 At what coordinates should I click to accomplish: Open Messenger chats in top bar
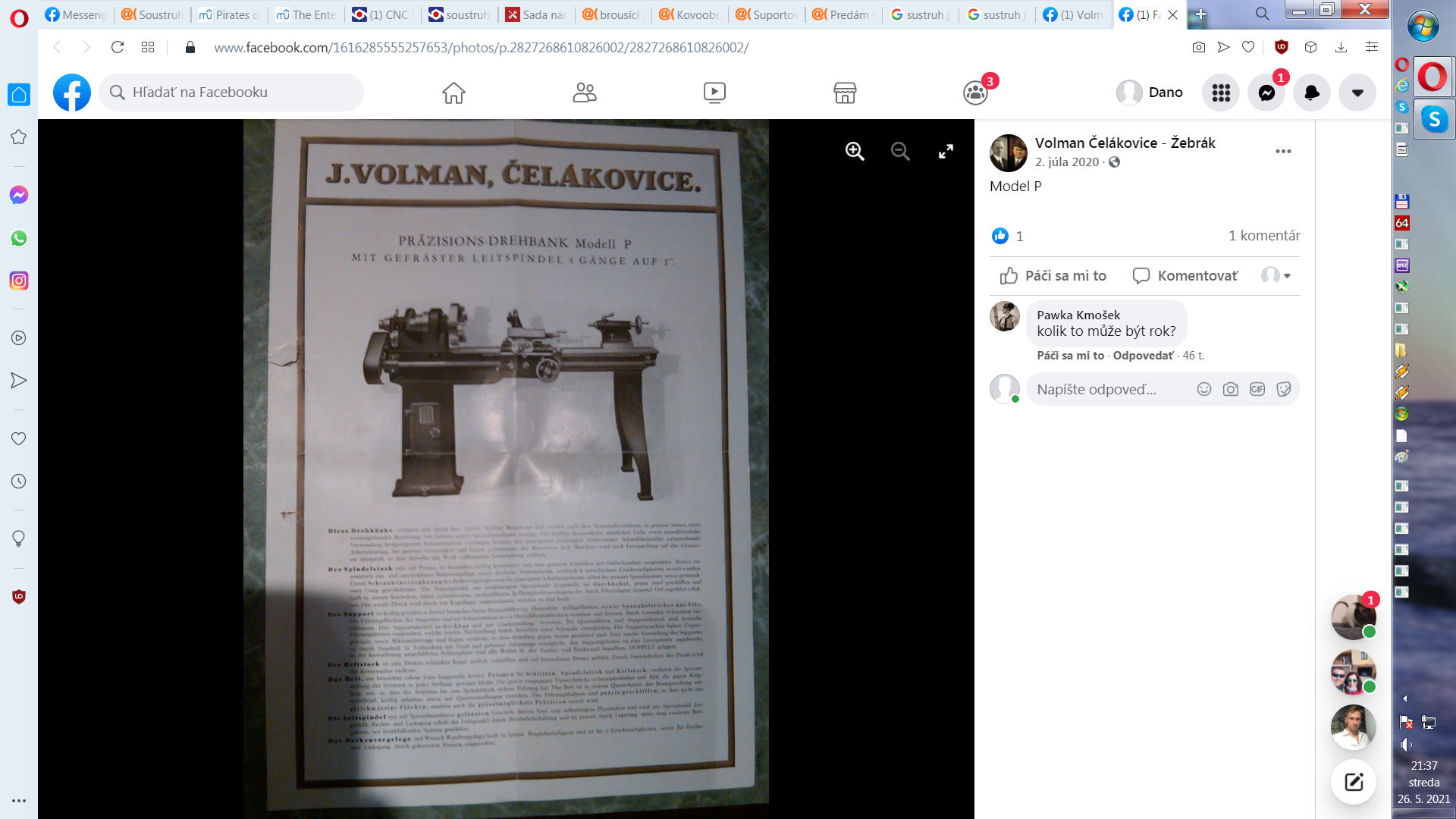[x=1266, y=93]
